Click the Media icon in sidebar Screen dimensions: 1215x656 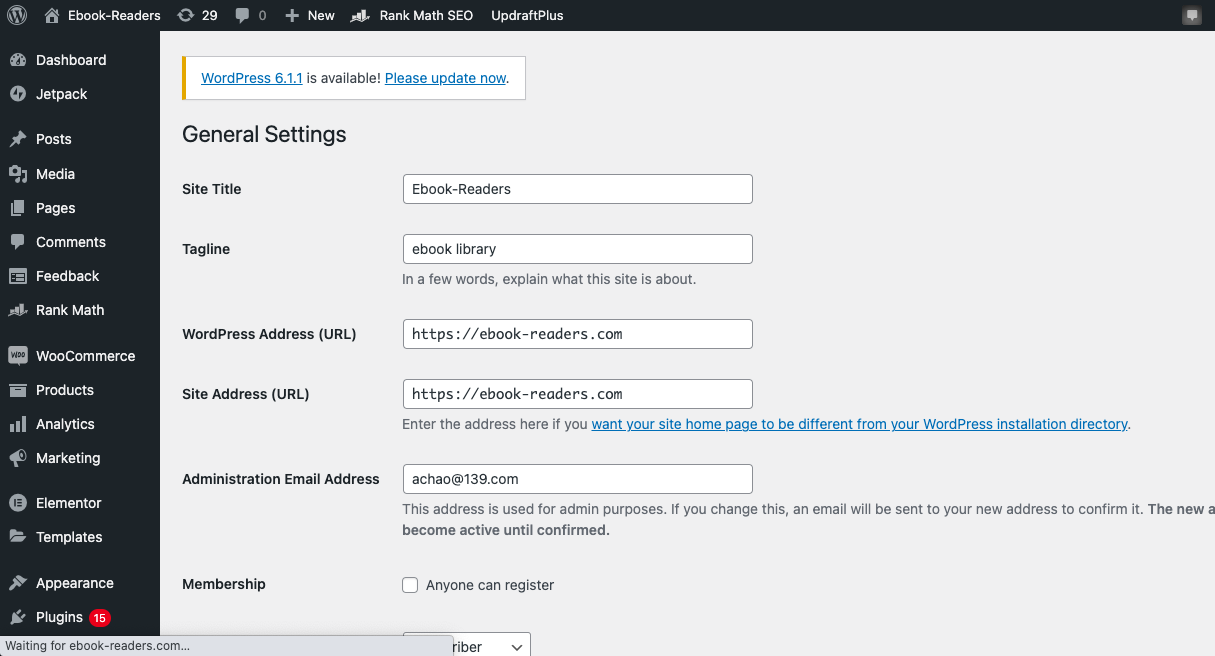tap(17, 174)
